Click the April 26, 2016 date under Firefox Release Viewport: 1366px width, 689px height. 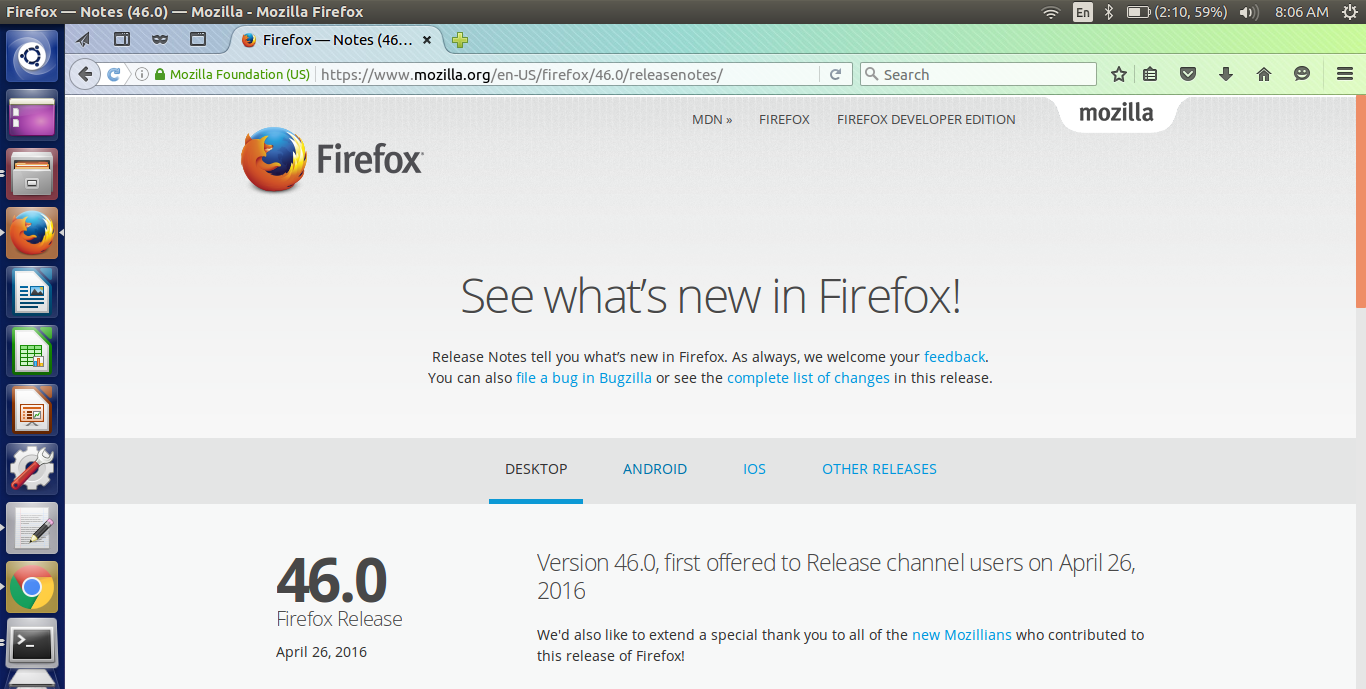[x=321, y=652]
